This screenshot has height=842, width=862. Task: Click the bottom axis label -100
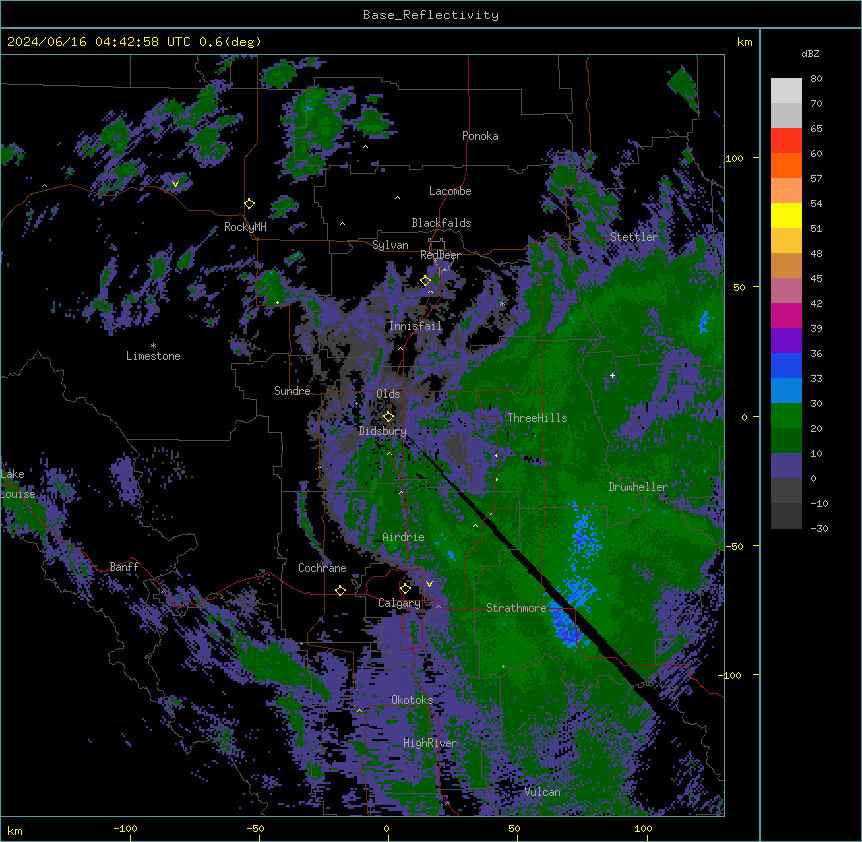coord(125,828)
